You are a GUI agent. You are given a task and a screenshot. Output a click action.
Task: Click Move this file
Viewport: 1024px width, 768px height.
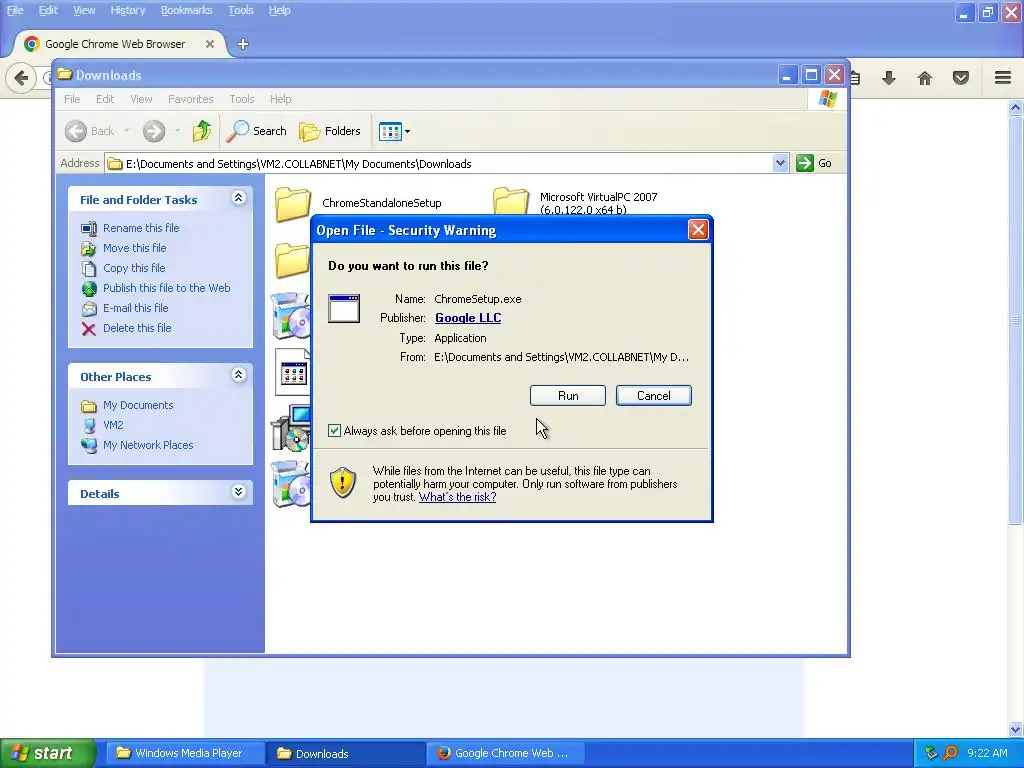click(135, 248)
